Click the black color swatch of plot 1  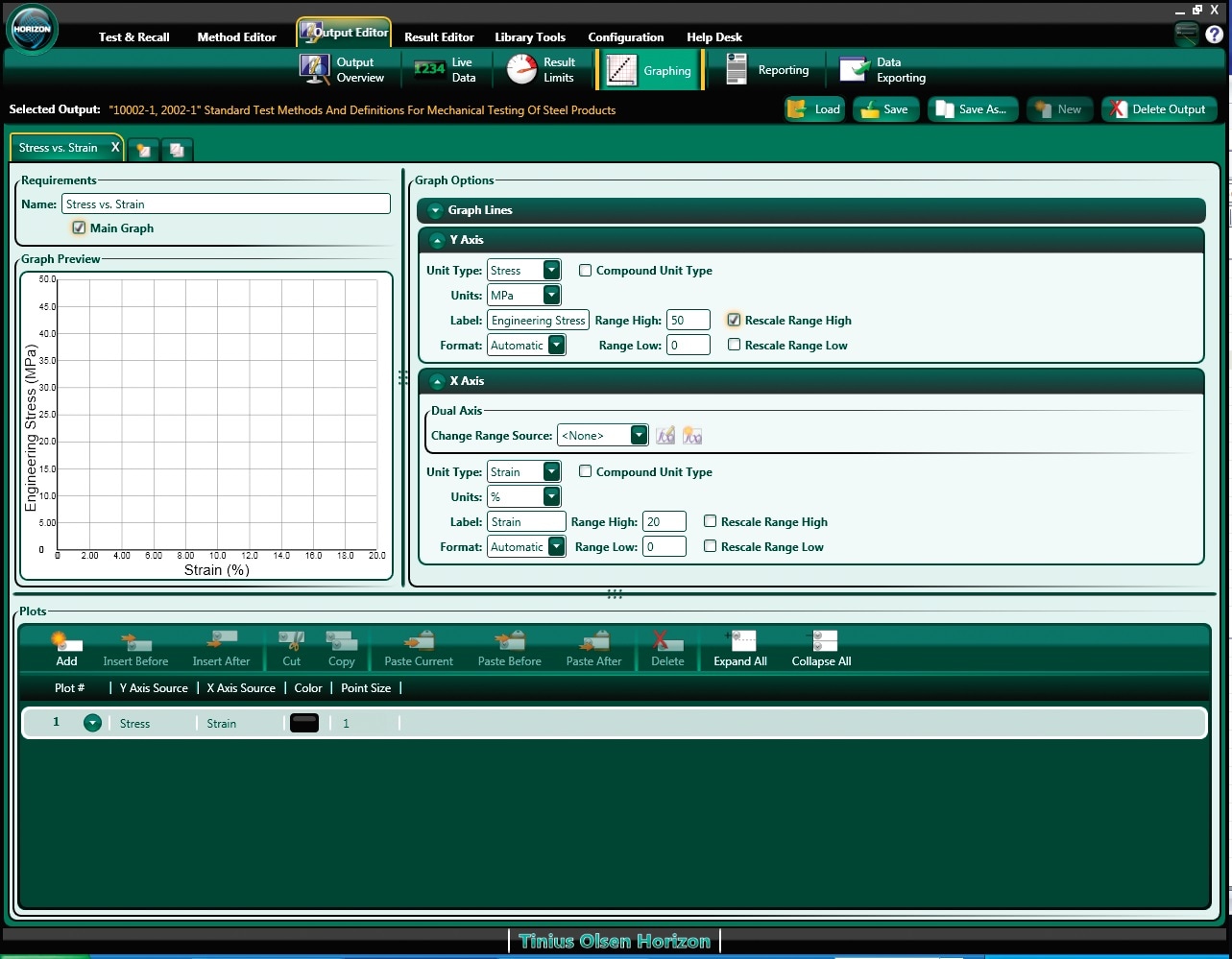[x=303, y=724]
